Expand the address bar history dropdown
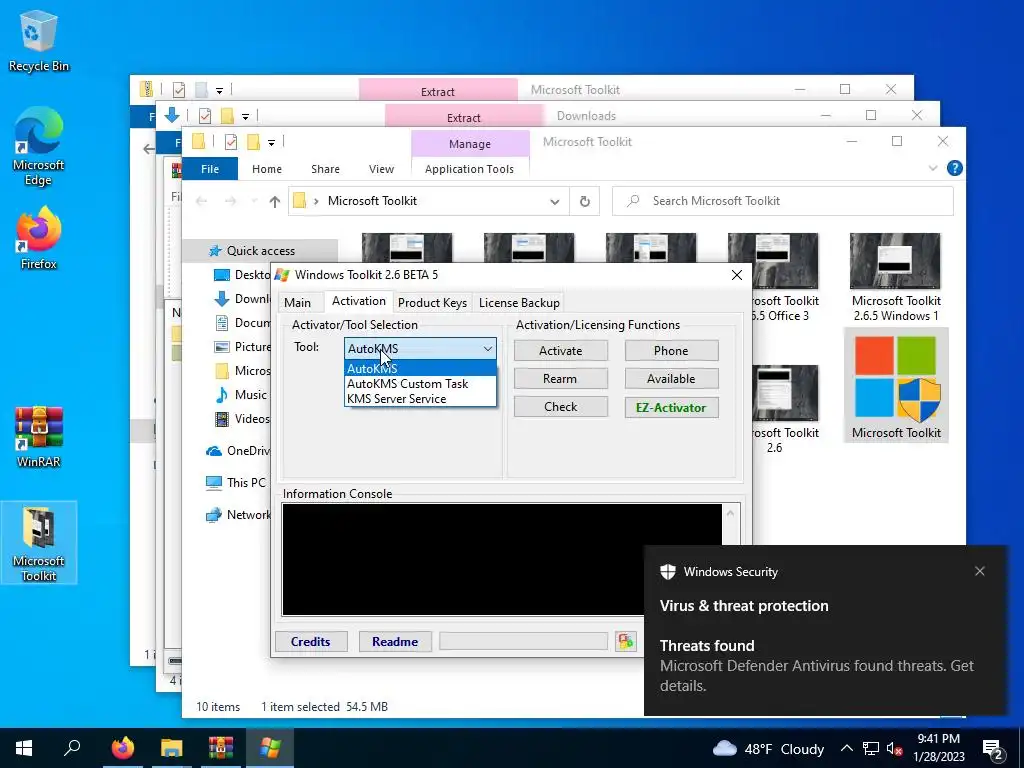 (554, 202)
